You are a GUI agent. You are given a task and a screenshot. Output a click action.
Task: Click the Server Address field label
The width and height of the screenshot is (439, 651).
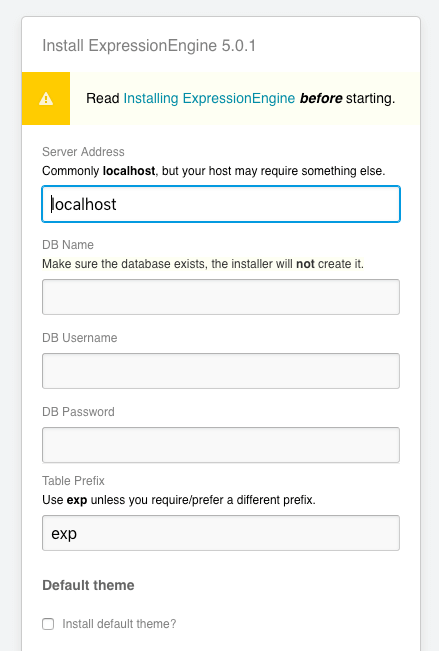83,152
